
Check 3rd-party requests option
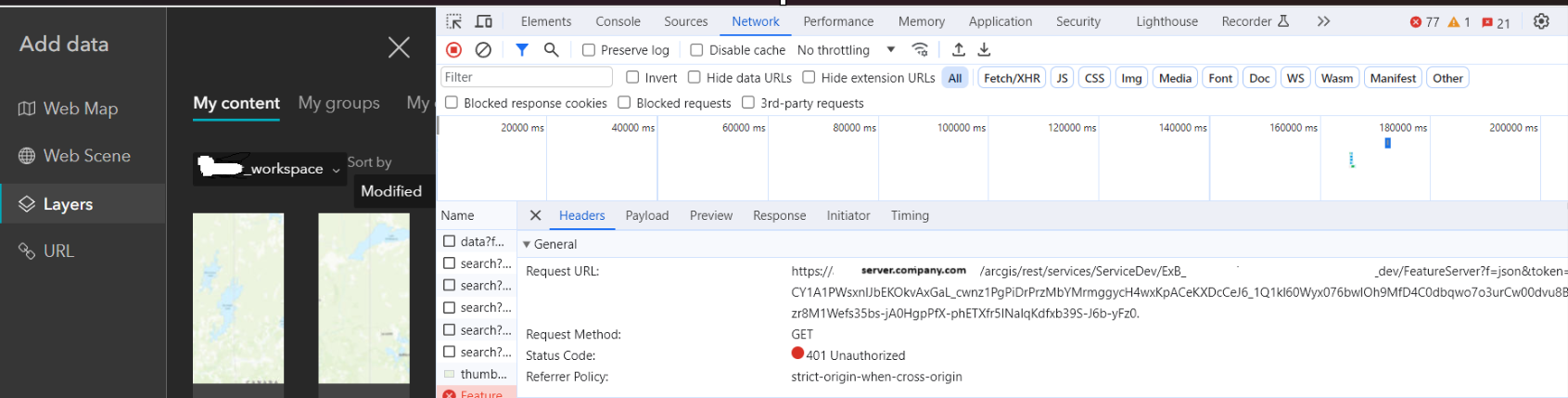pos(748,102)
